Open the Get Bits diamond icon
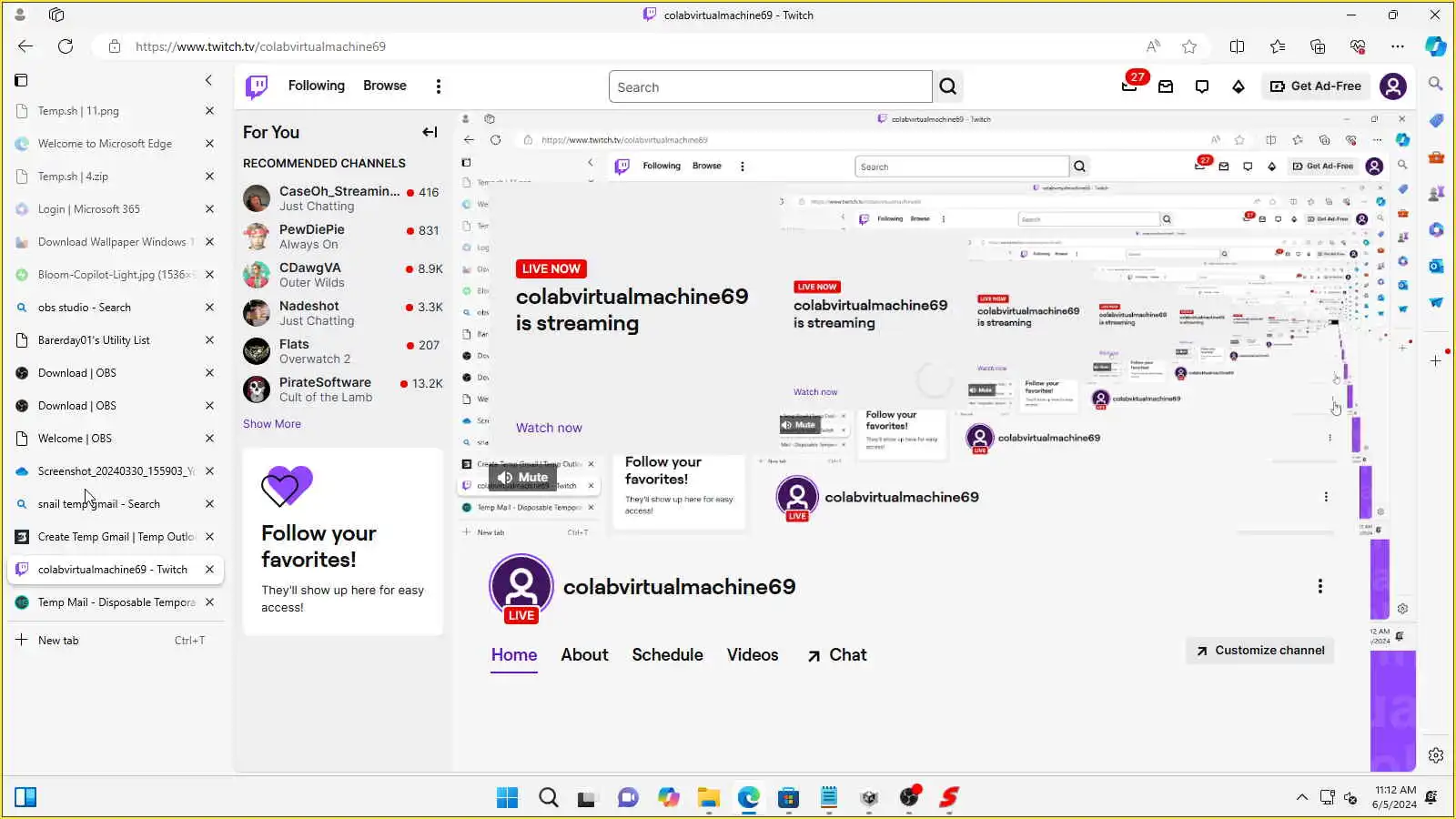This screenshot has width=1456, height=819. coord(1239,86)
